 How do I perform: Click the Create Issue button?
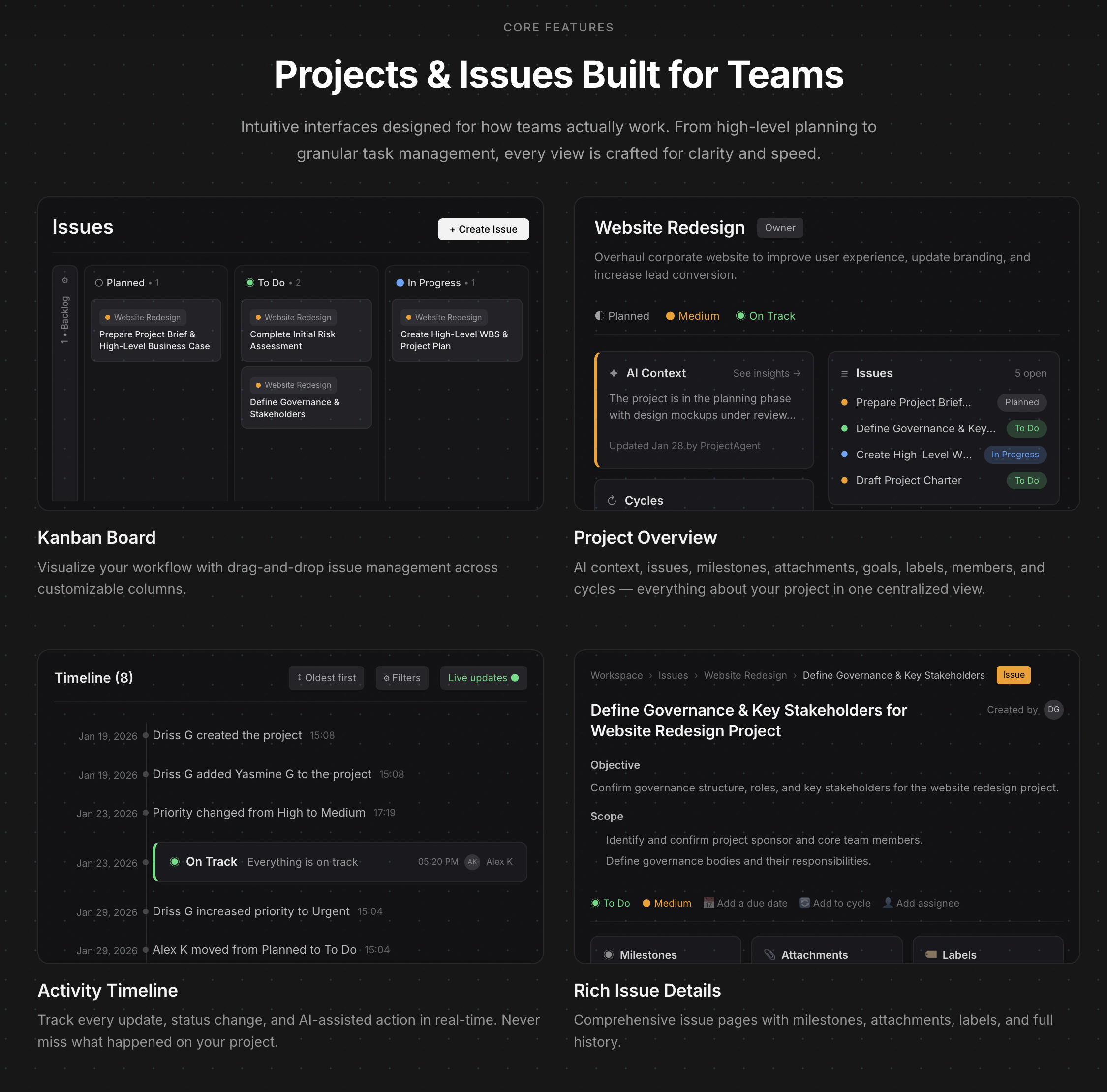point(483,229)
